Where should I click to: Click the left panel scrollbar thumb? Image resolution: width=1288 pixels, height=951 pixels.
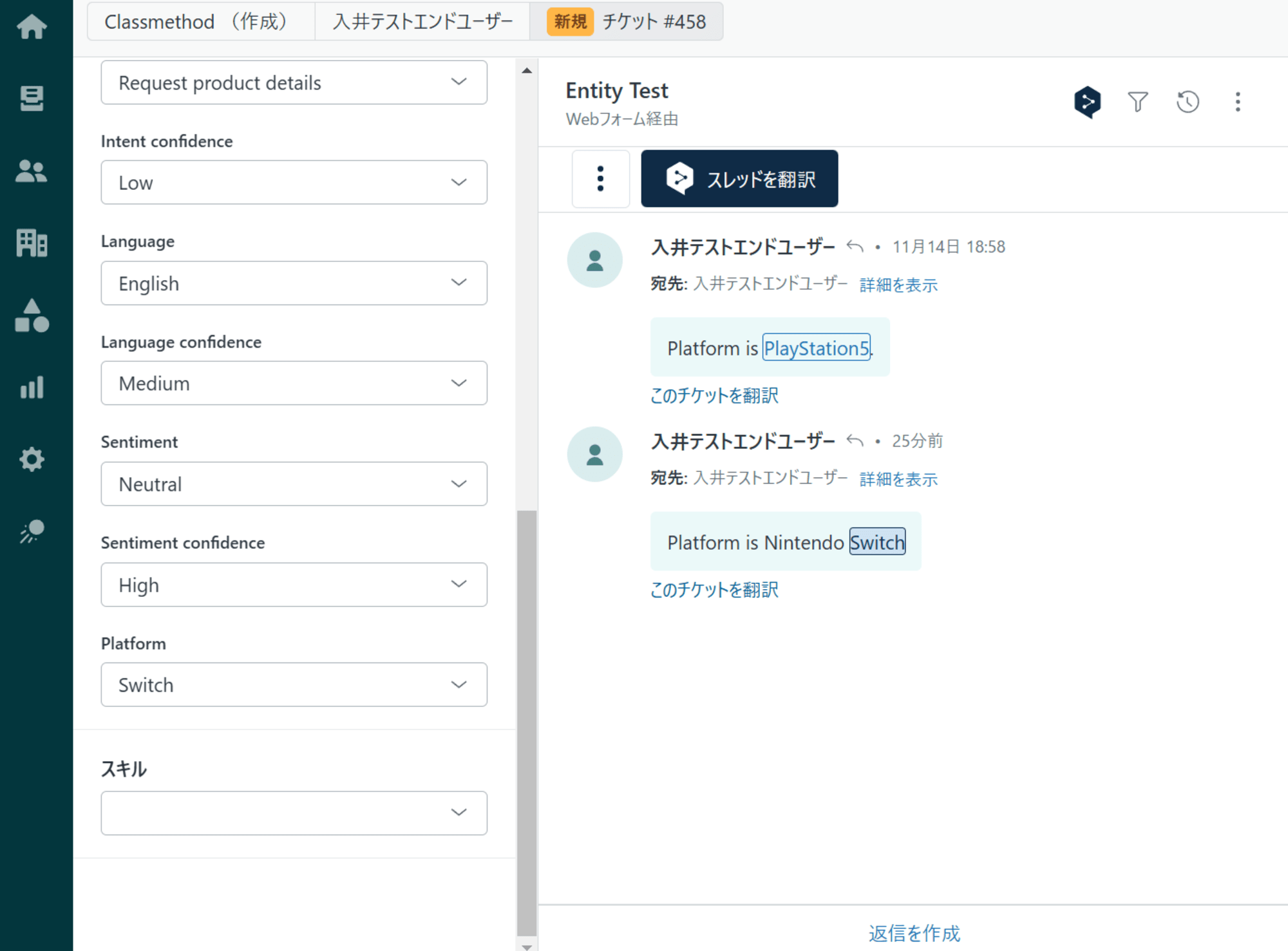point(527,722)
